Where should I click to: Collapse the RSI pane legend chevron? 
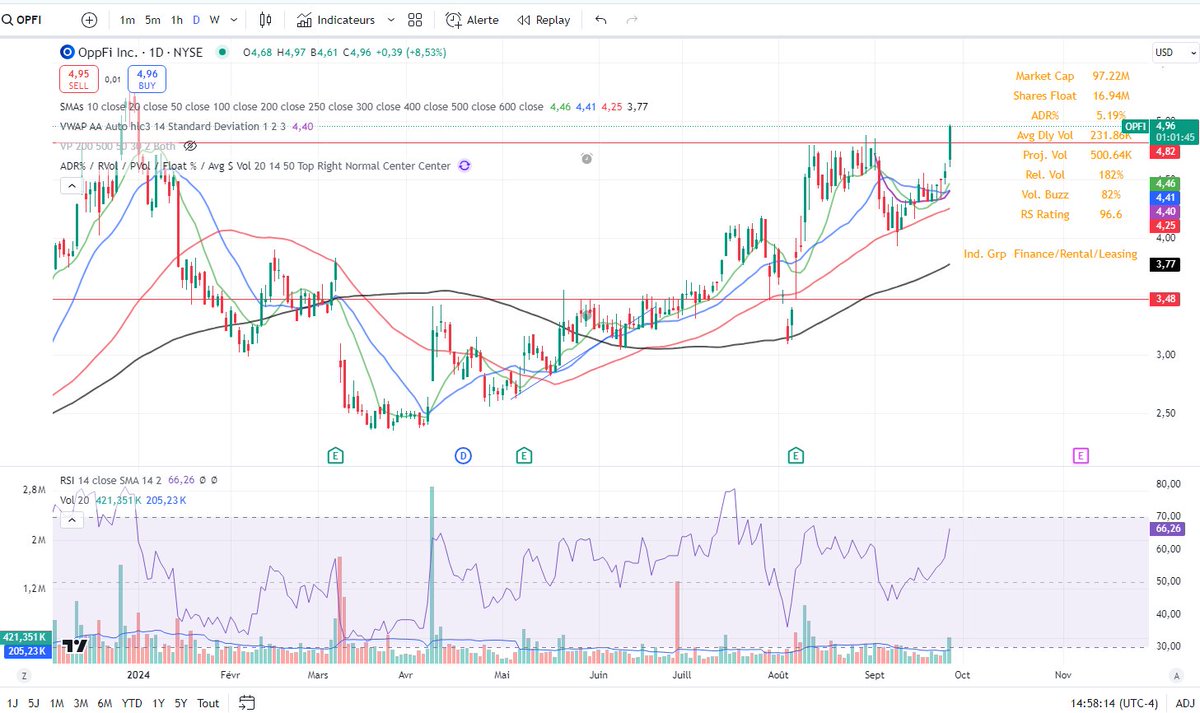click(x=73, y=520)
